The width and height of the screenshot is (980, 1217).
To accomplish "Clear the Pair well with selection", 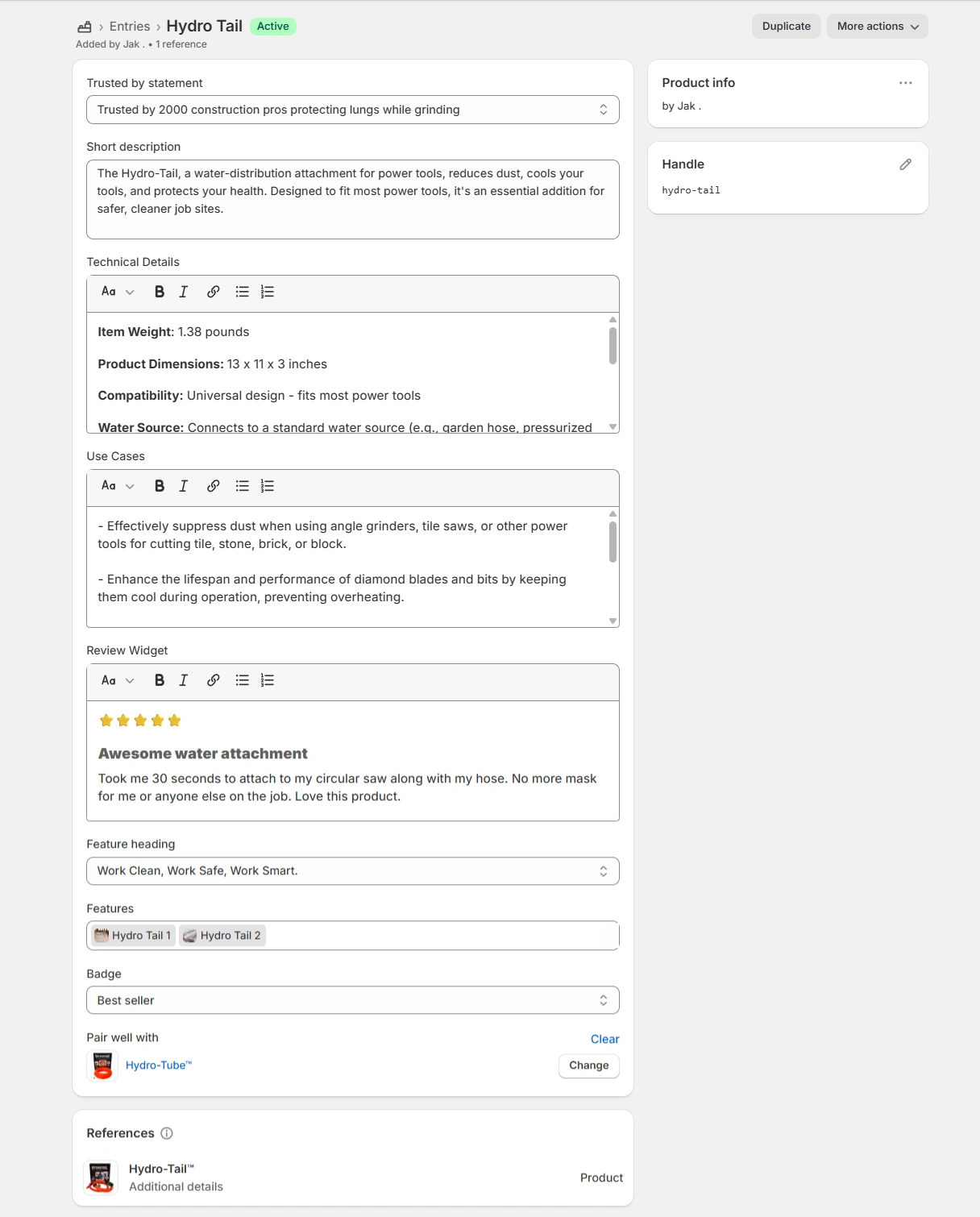I will coord(604,1039).
